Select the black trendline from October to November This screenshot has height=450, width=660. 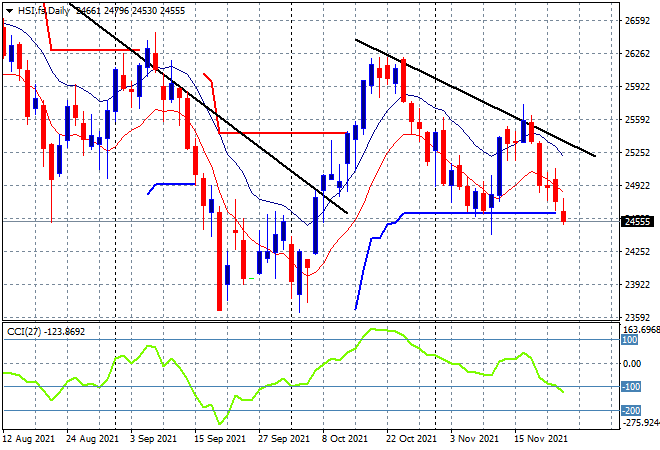tap(475, 98)
